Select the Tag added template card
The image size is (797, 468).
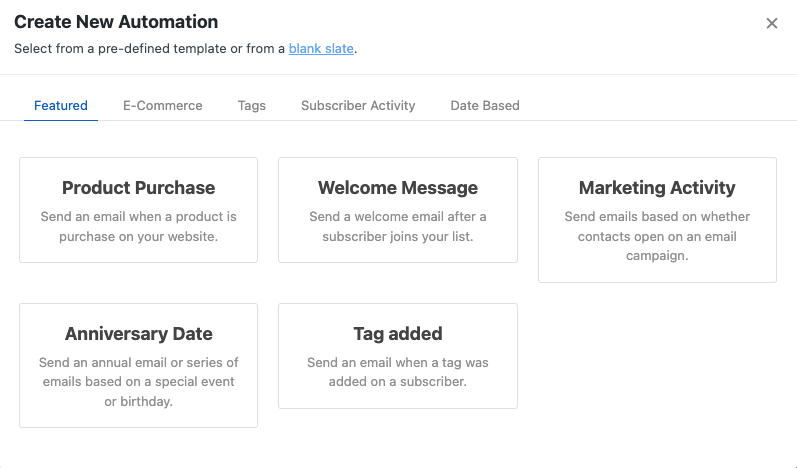tap(398, 356)
